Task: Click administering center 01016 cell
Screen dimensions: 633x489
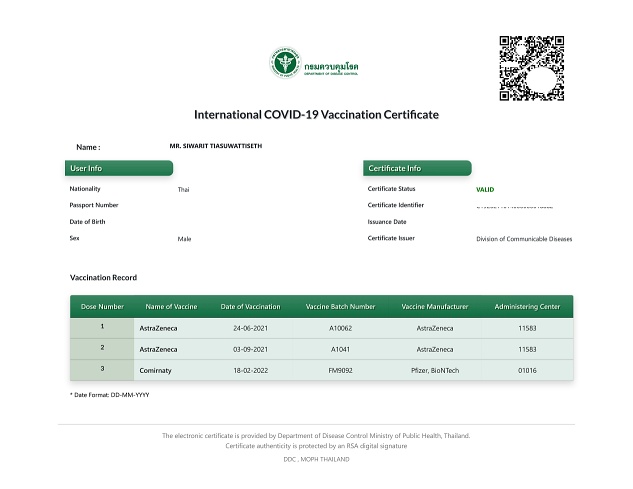Action: click(528, 370)
